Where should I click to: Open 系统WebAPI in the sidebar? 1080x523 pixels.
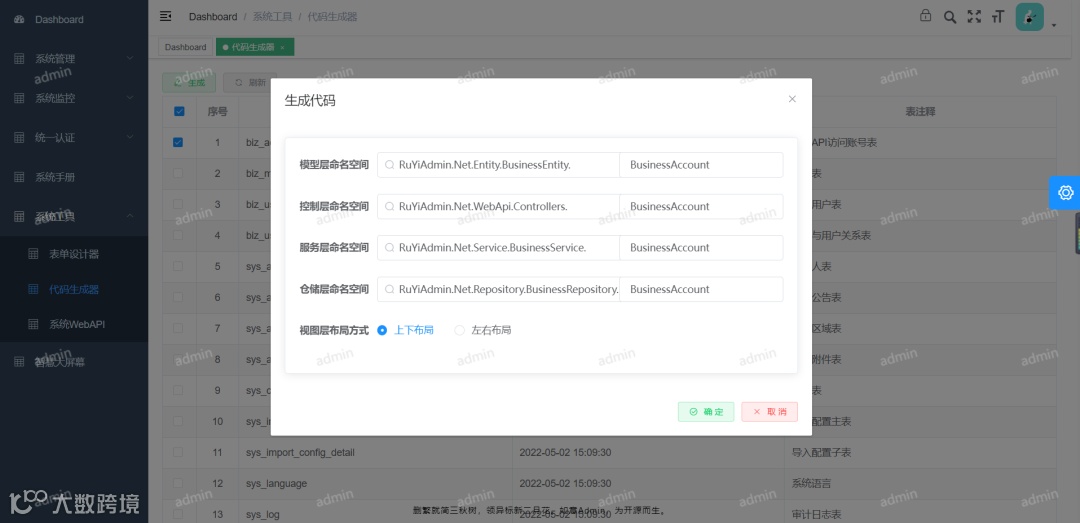pos(74,324)
